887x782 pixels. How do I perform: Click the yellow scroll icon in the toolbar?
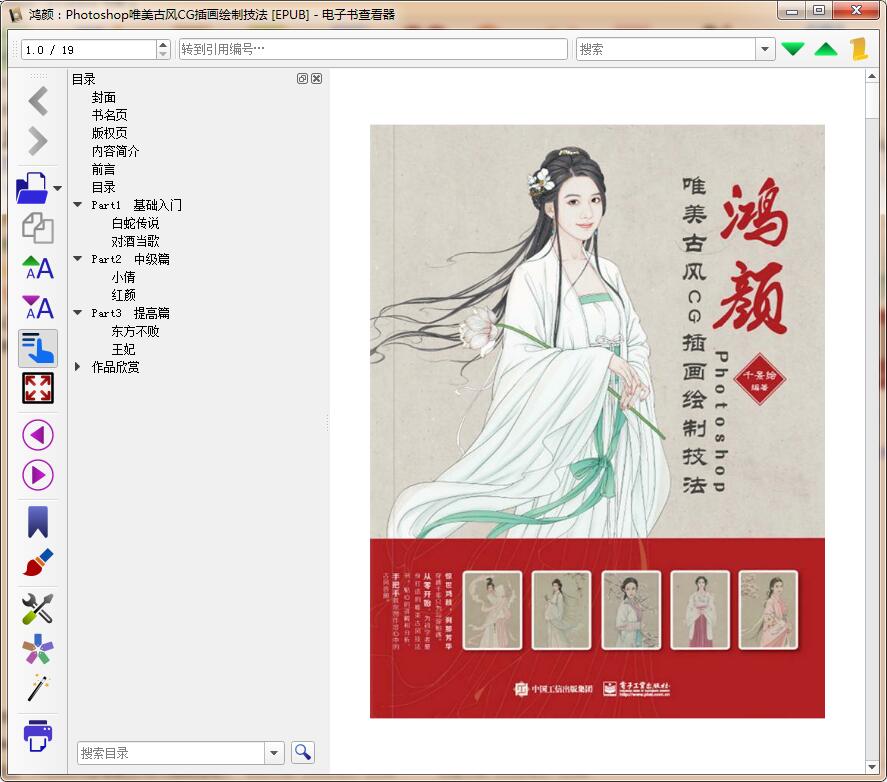[x=859, y=49]
